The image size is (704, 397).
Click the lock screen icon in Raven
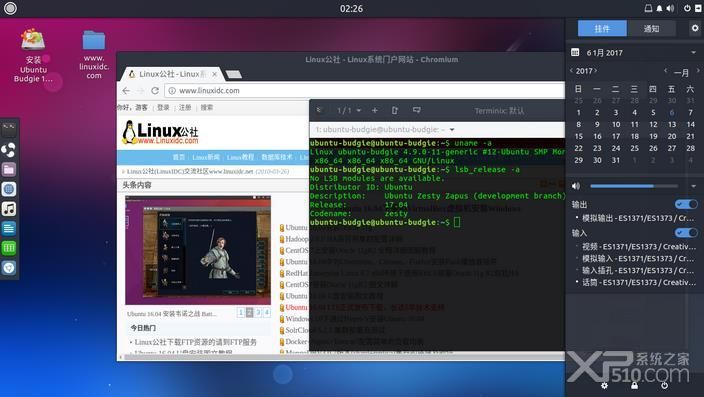click(634, 385)
